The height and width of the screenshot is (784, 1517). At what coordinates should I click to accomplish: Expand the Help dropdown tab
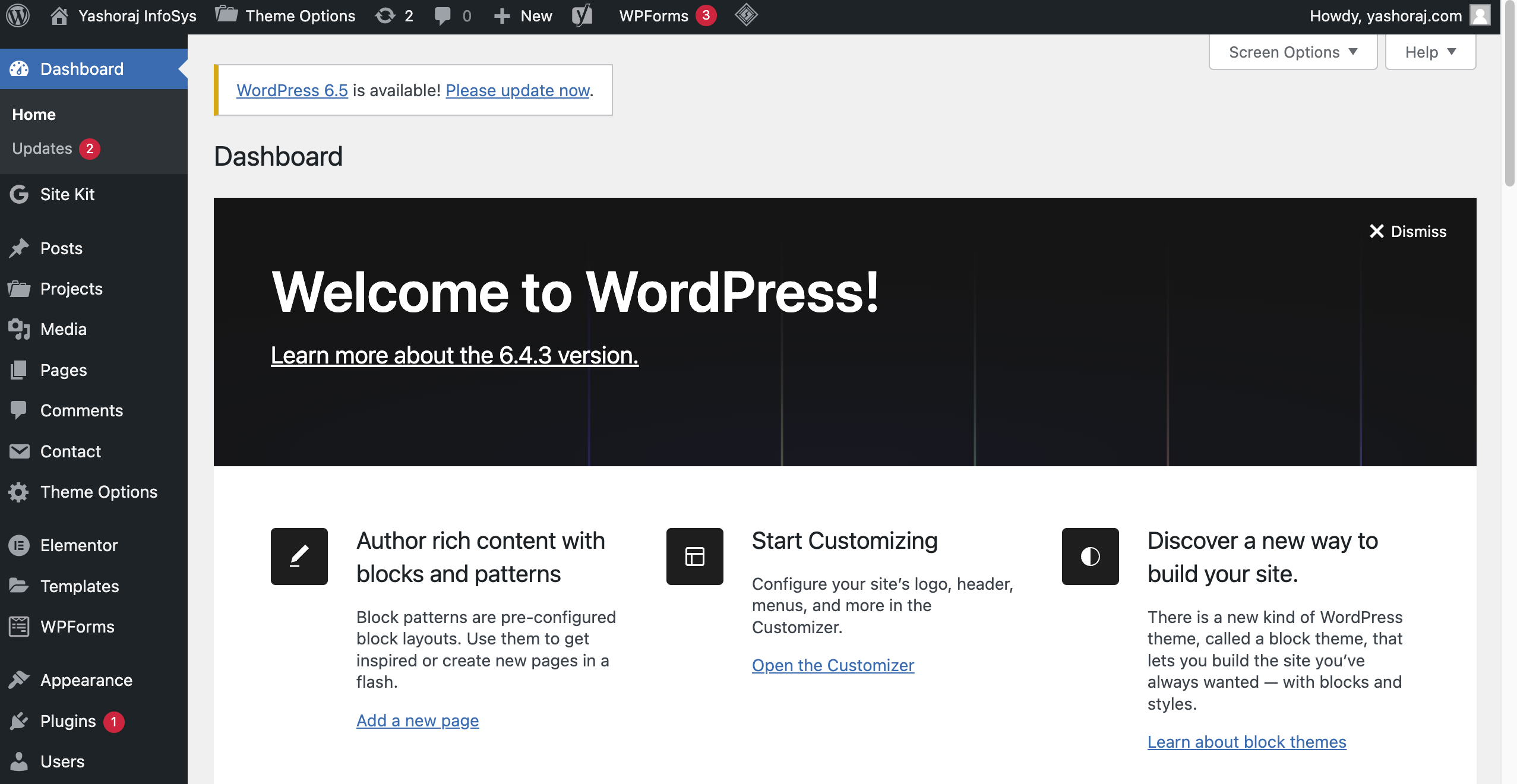point(1430,52)
